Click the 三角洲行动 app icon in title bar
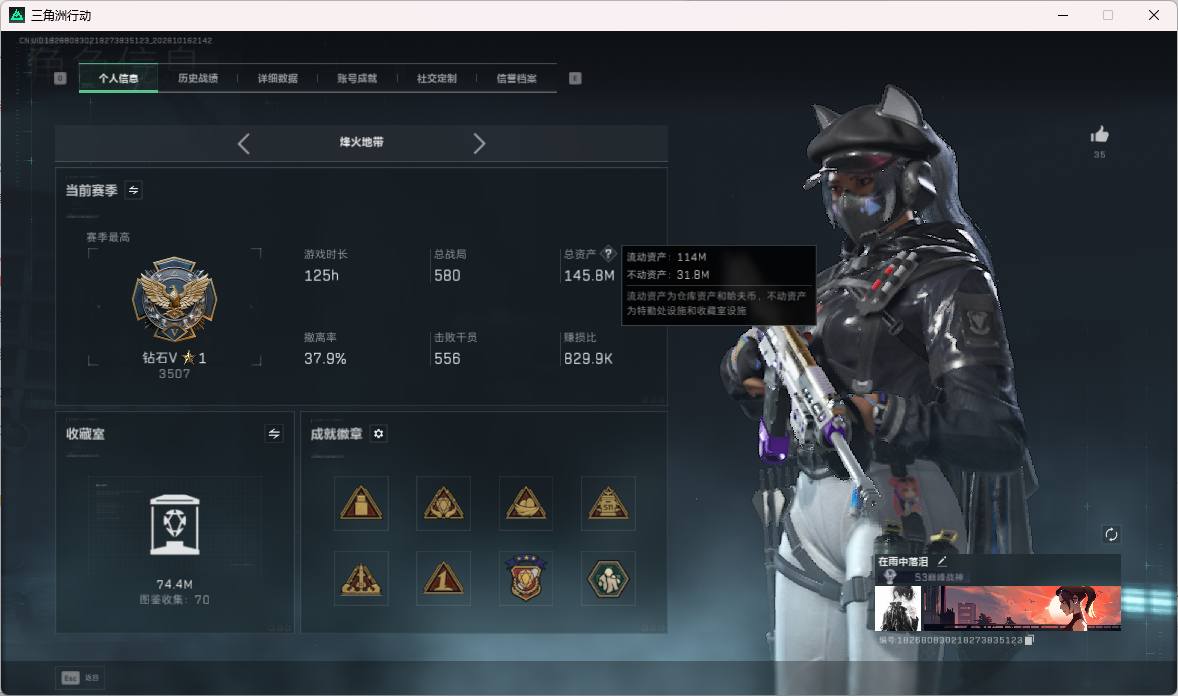This screenshot has width=1178, height=696. click(x=17, y=15)
